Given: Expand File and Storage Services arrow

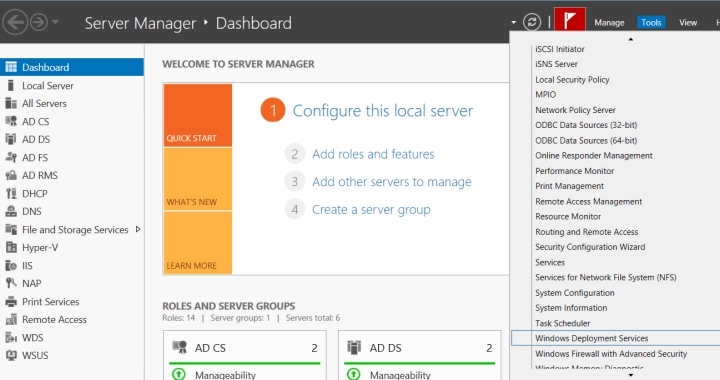Looking at the screenshot, I should pyautogui.click(x=138, y=229).
